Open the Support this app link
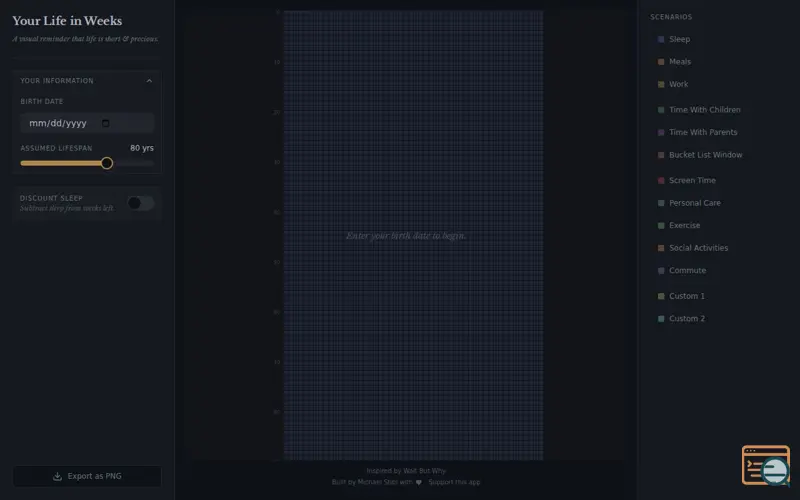The image size is (800, 500). coord(454,482)
